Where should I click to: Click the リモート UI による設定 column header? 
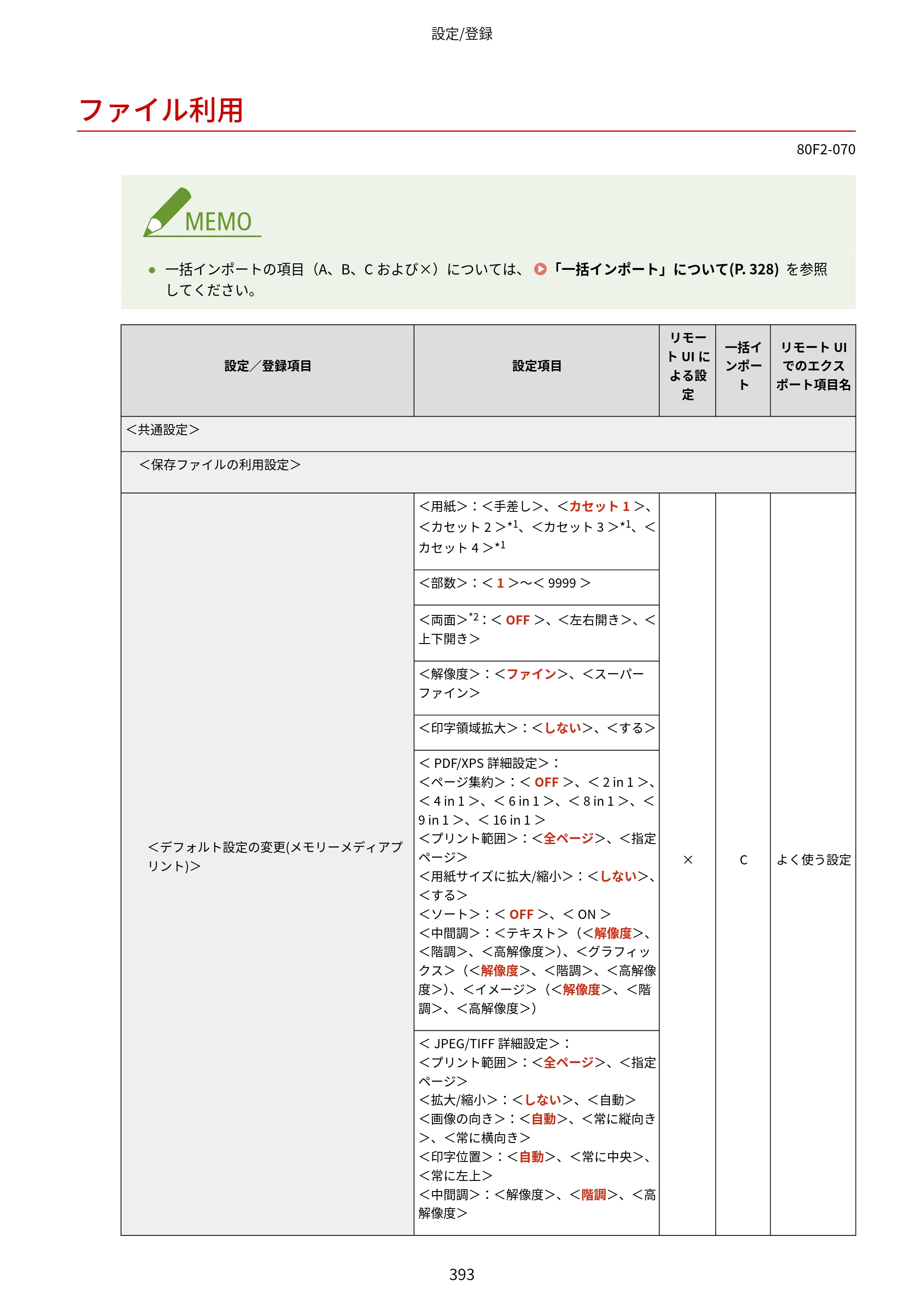[x=687, y=371]
